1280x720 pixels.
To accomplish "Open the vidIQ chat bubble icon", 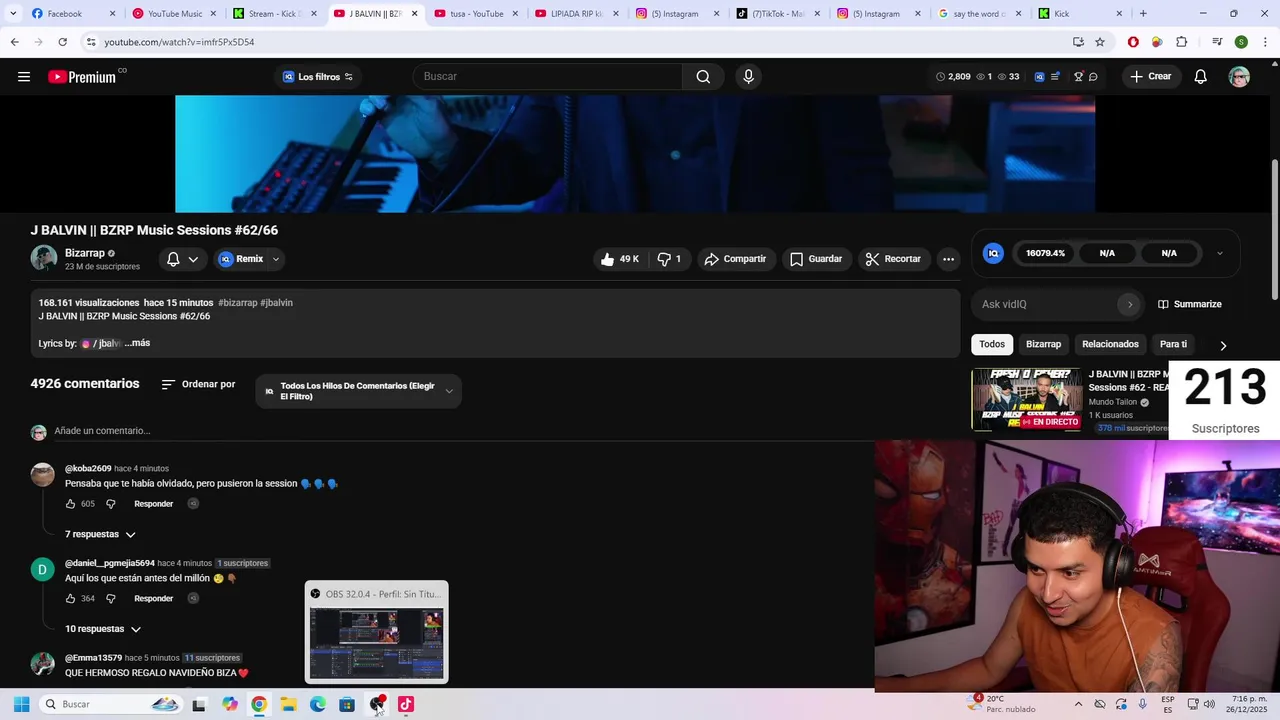I will (x=1093, y=77).
